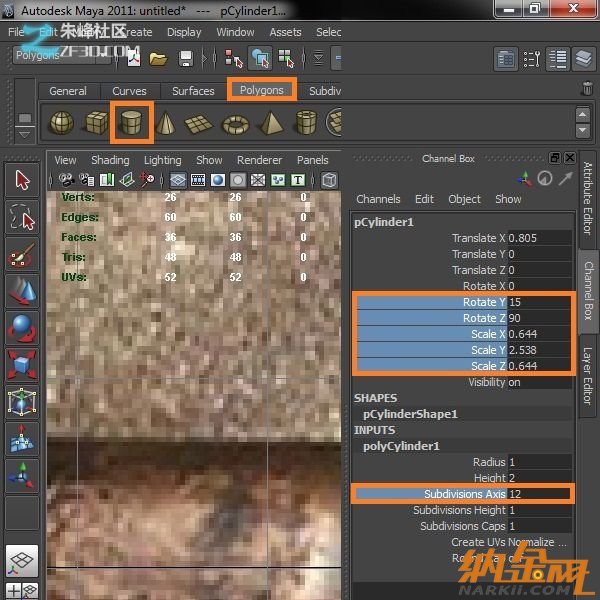The height and width of the screenshot is (600, 600).
Task: Create a polygon pipe from the shelf
Action: (x=307, y=122)
